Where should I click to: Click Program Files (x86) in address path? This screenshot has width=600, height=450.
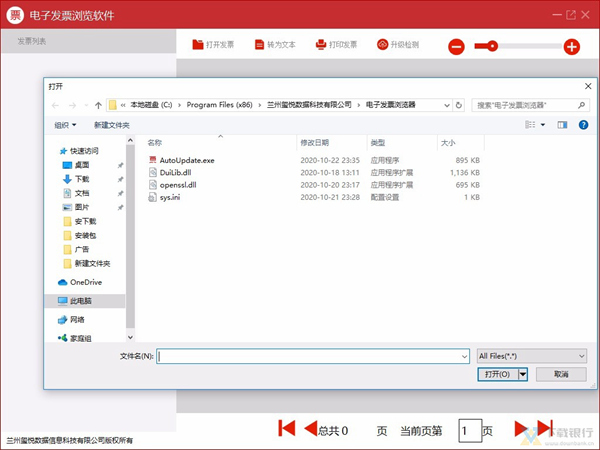tap(219, 105)
